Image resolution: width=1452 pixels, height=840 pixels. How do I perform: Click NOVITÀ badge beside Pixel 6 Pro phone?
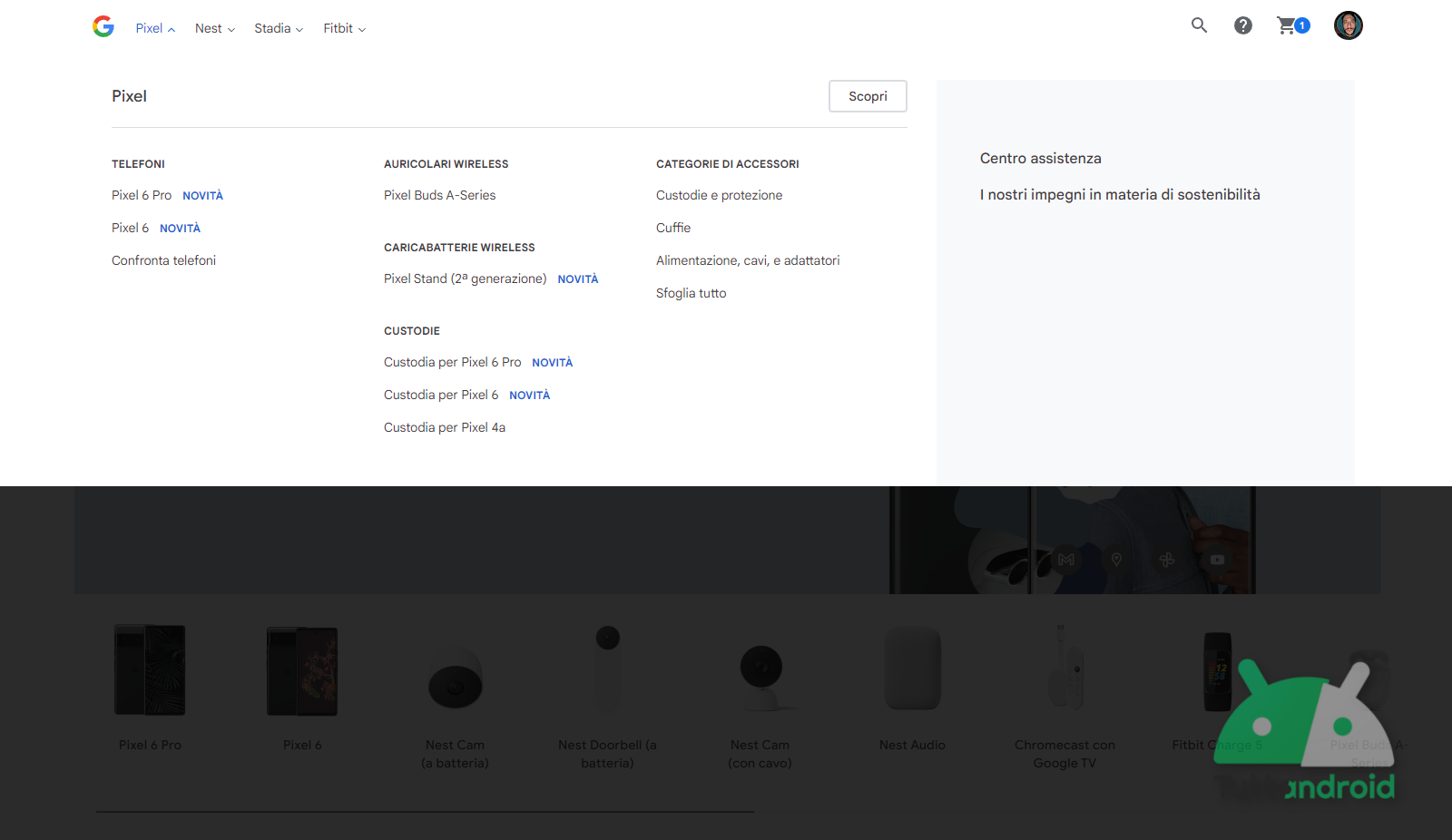(202, 196)
